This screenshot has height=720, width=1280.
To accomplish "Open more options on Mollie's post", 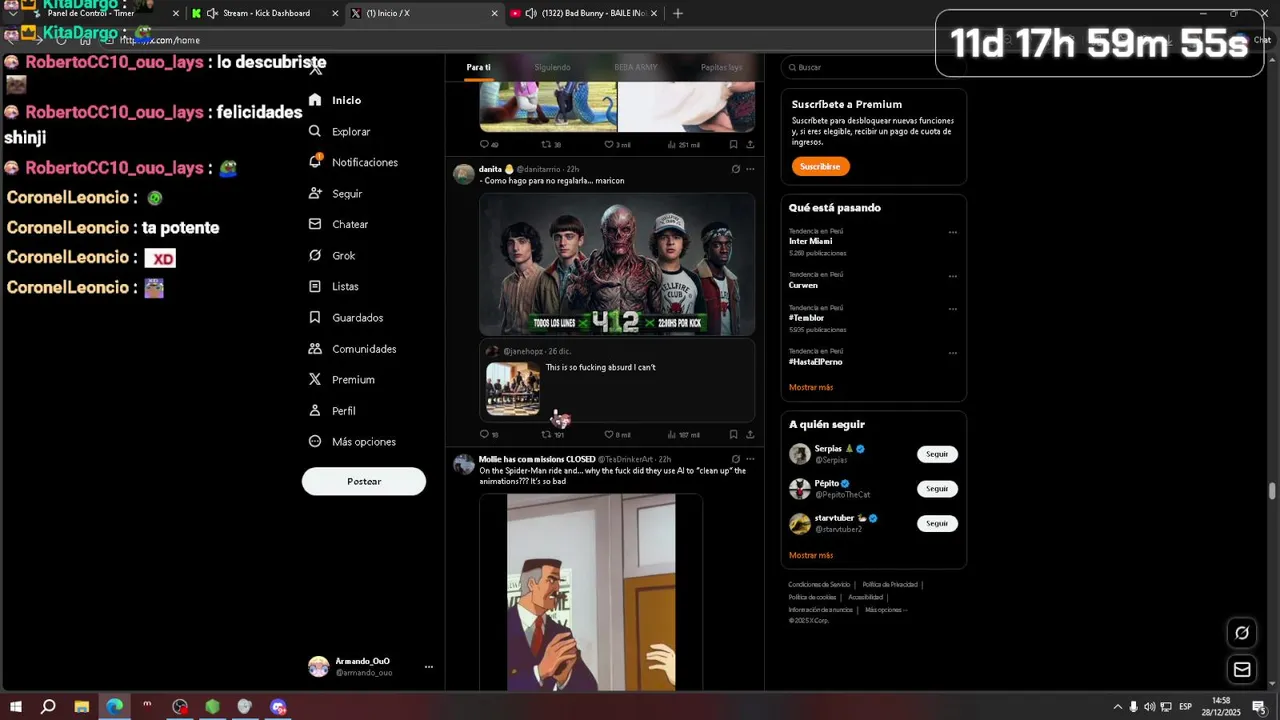I will click(750, 459).
